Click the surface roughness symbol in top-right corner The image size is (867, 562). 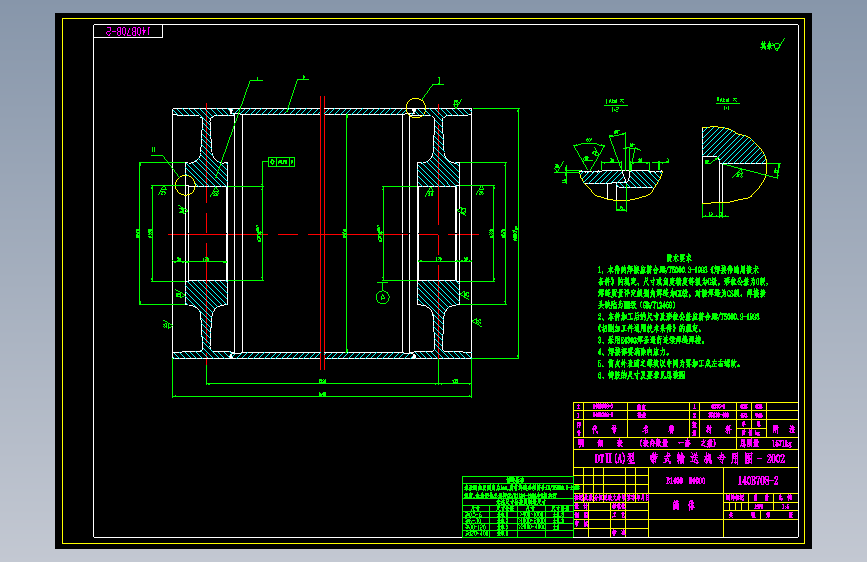(x=772, y=45)
